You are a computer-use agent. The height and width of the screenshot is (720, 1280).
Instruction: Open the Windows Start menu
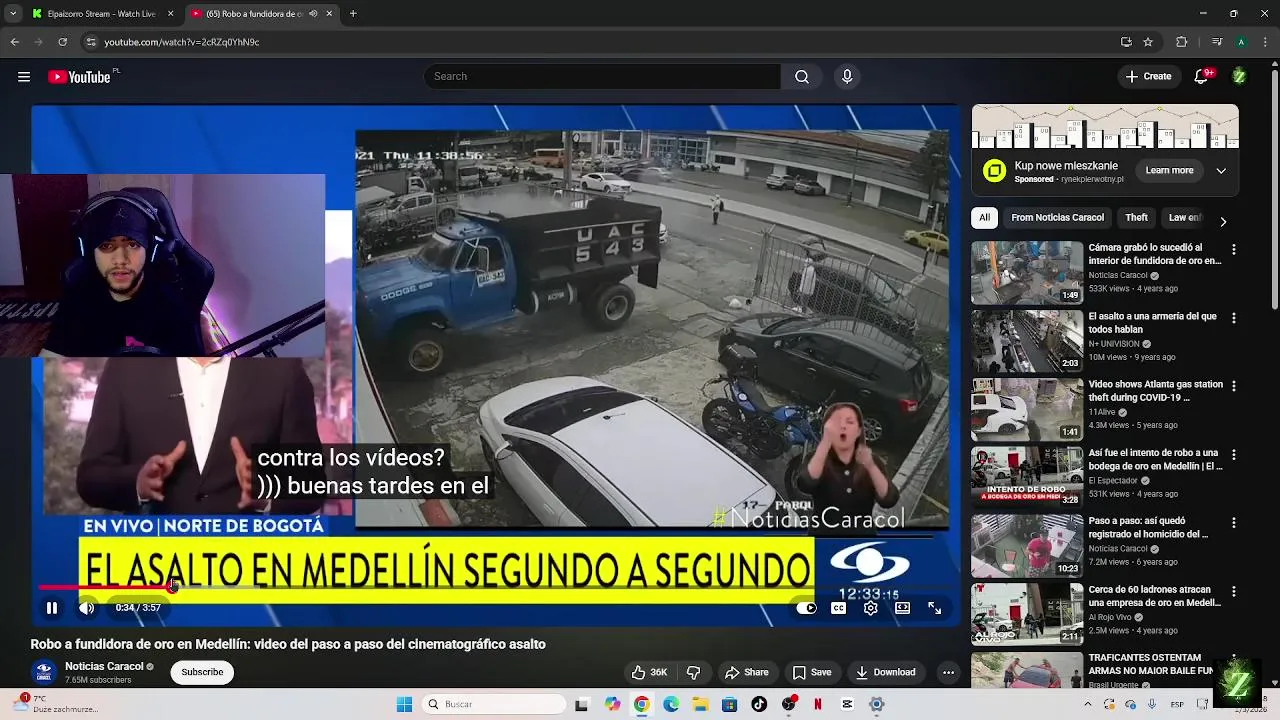404,704
